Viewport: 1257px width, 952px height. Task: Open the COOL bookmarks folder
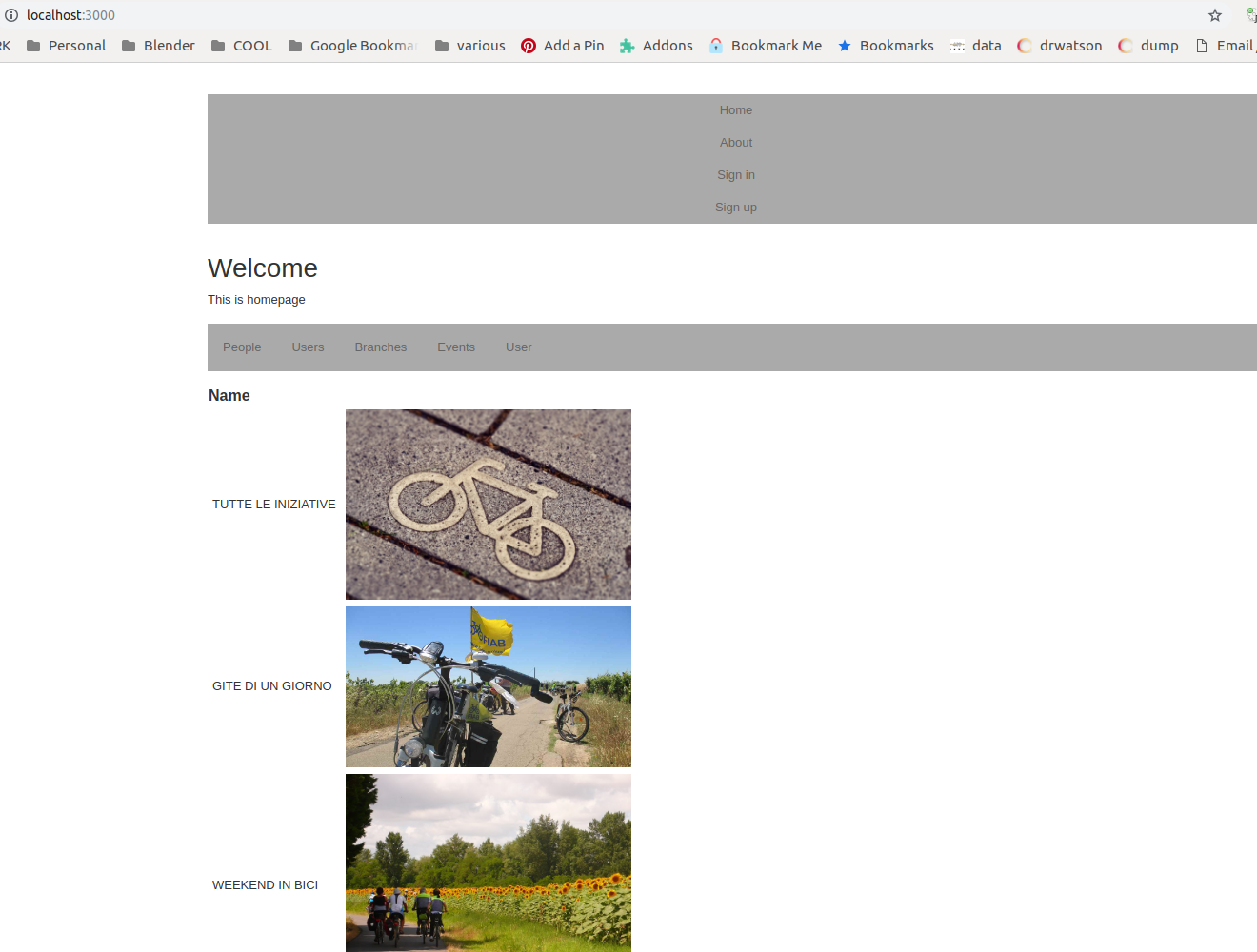click(242, 46)
